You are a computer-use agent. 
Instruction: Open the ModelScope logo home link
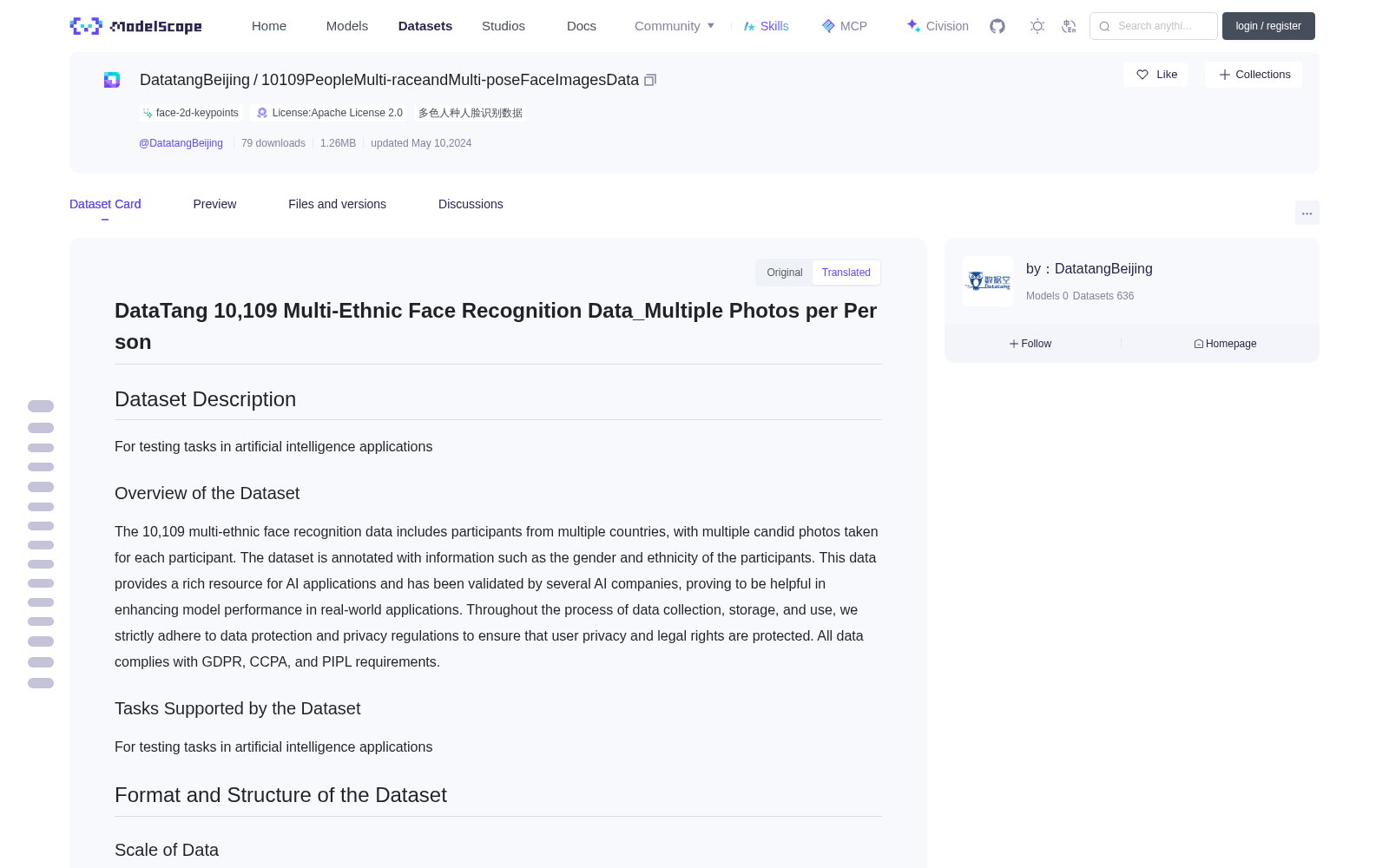point(135,26)
